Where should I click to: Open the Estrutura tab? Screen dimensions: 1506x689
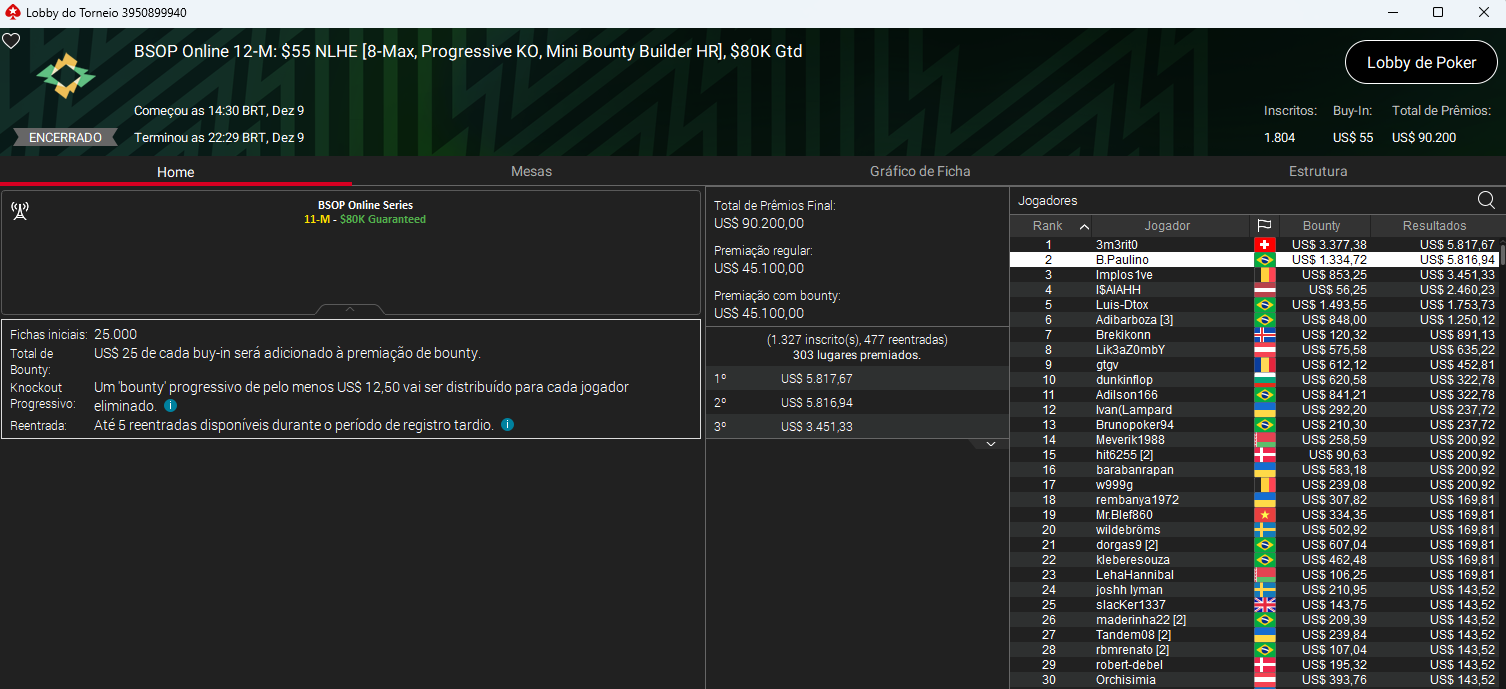click(x=1318, y=171)
